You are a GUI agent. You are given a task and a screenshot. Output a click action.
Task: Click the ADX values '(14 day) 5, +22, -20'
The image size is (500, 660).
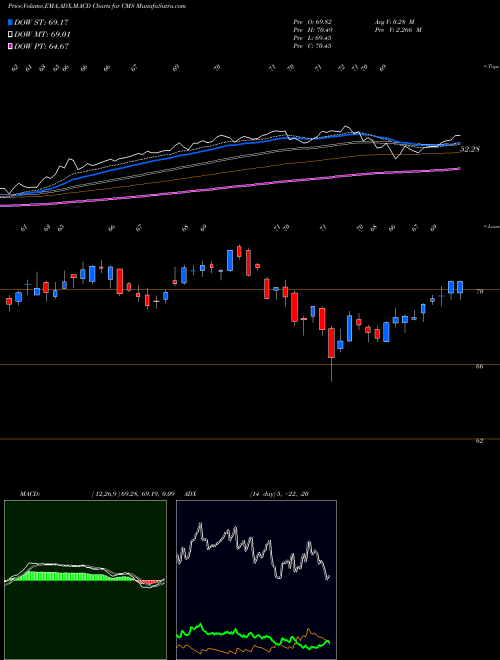pyautogui.click(x=279, y=494)
